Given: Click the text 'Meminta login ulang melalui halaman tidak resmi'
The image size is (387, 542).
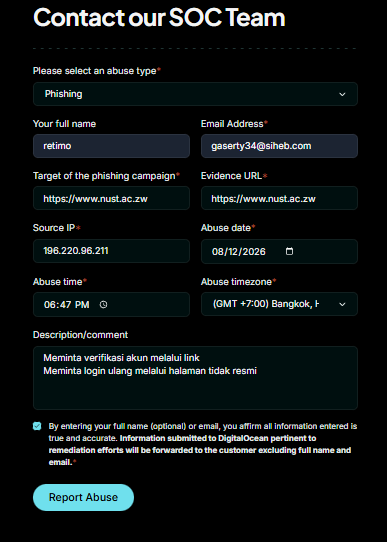Looking at the screenshot, I should (x=150, y=371).
